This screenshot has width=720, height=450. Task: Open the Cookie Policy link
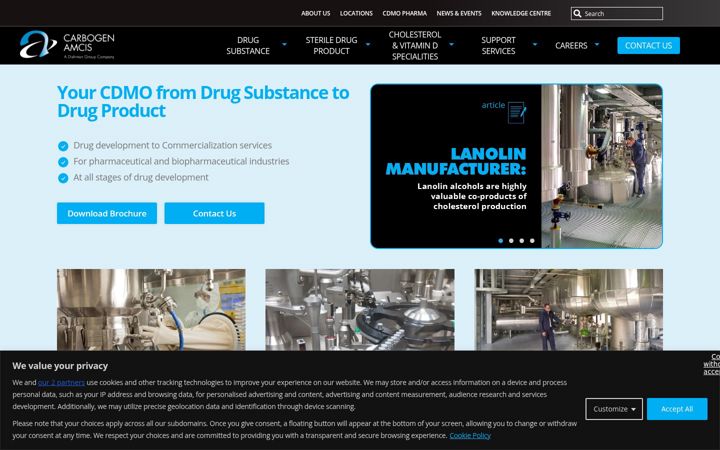pyautogui.click(x=470, y=435)
